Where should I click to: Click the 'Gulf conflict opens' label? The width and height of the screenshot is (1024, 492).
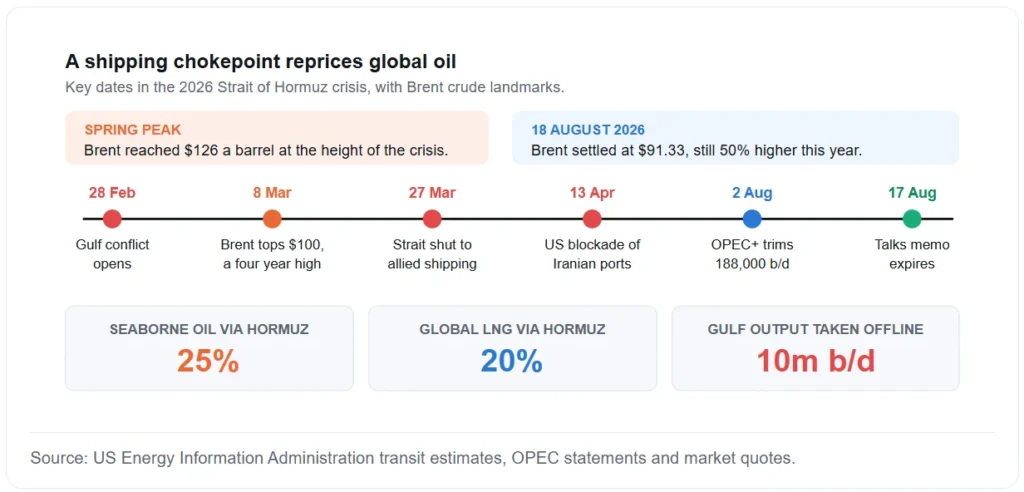click(112, 254)
